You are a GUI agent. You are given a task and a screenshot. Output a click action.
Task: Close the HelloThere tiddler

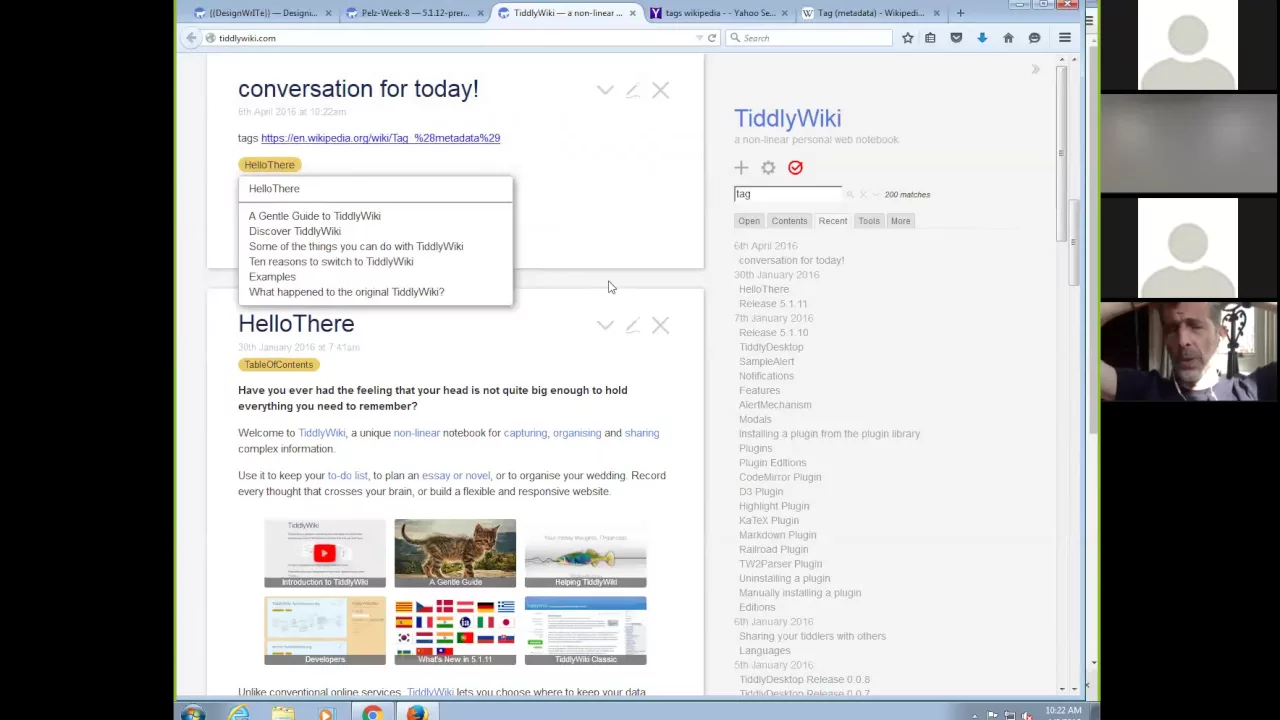[660, 325]
